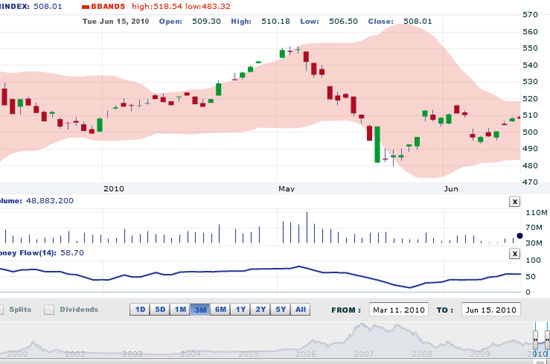Image resolution: width=550 pixels, height=364 pixels.
Task: Edit the TO date field
Action: 491,310
